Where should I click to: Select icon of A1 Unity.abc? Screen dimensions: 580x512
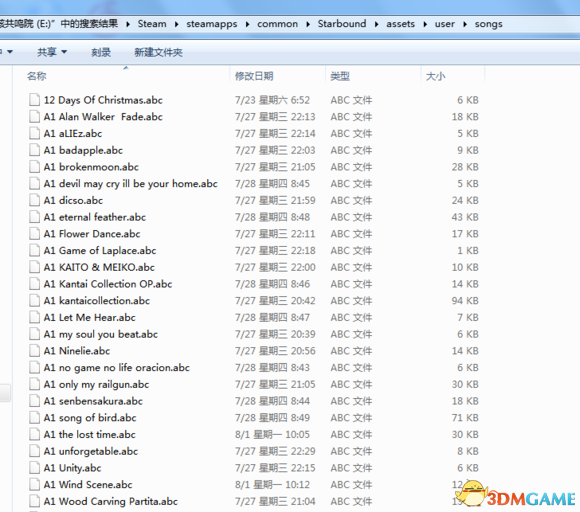[34, 468]
